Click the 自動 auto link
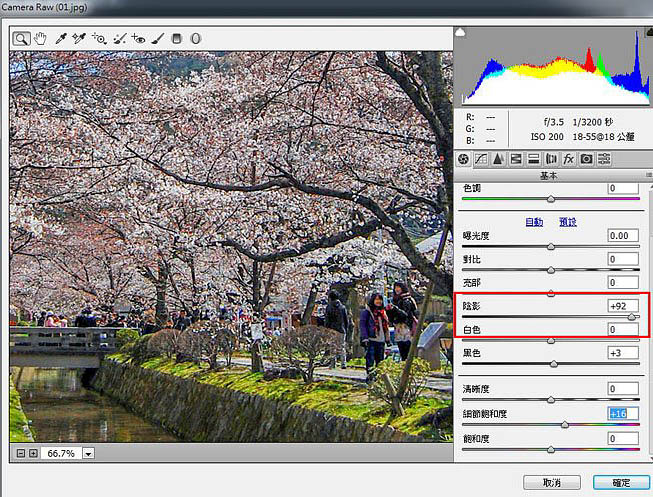Image resolution: width=653 pixels, height=497 pixels. click(534, 222)
